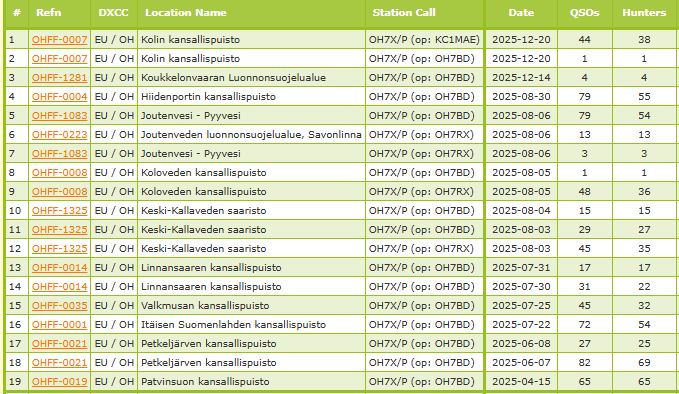This screenshot has width=679, height=394.
Task: Open OHFF-0021 link in row 18
Action: click(60, 362)
